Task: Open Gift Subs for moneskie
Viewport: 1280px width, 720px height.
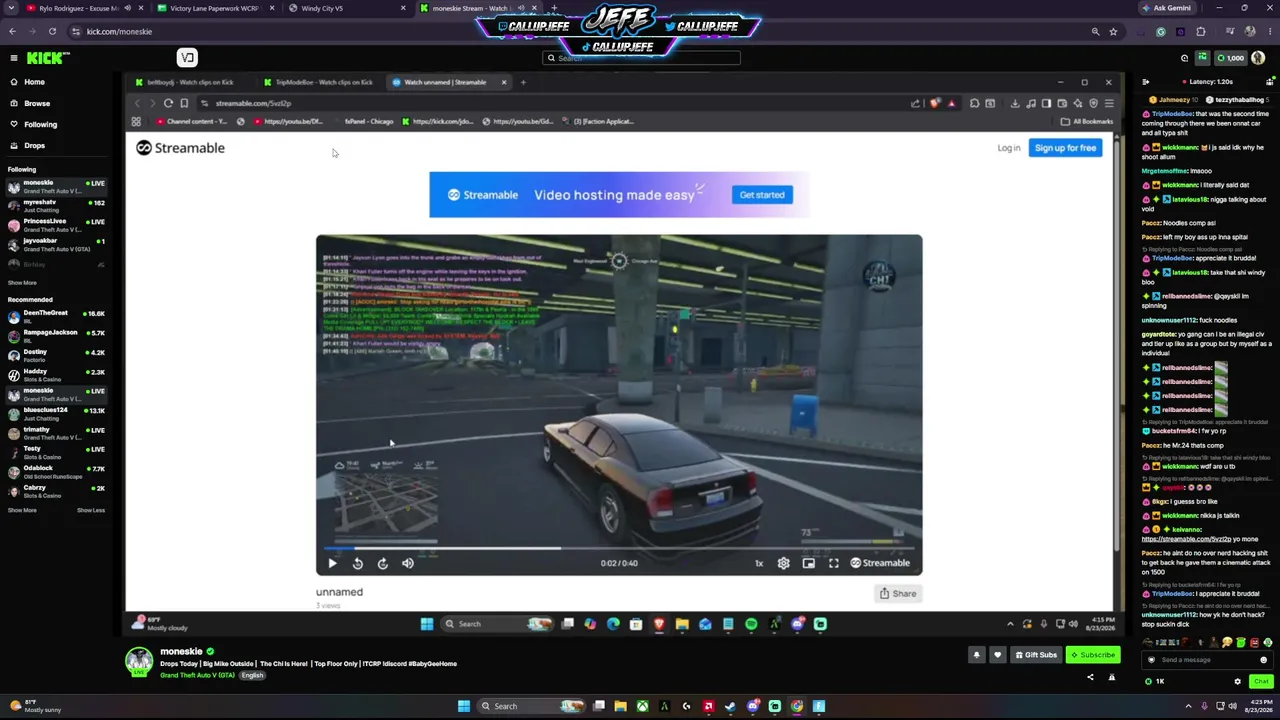Action: pos(1035,655)
